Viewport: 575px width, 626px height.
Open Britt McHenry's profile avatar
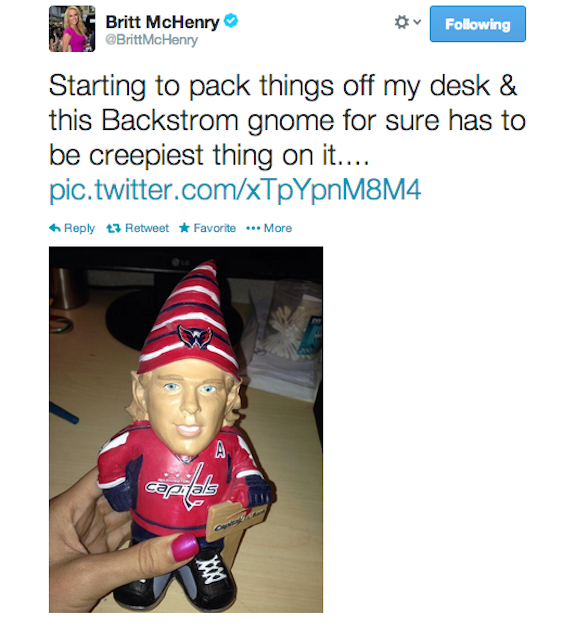(72, 29)
